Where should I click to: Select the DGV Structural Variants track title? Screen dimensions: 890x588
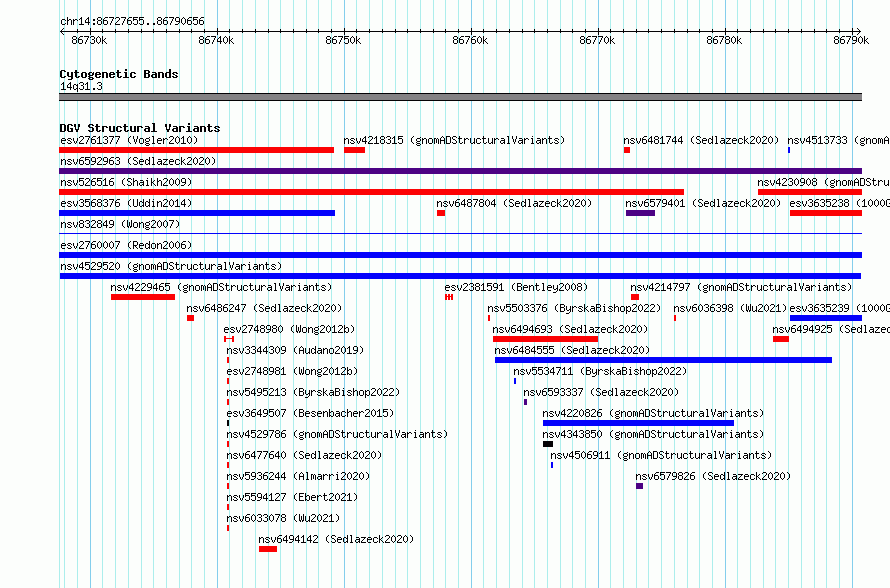click(140, 128)
